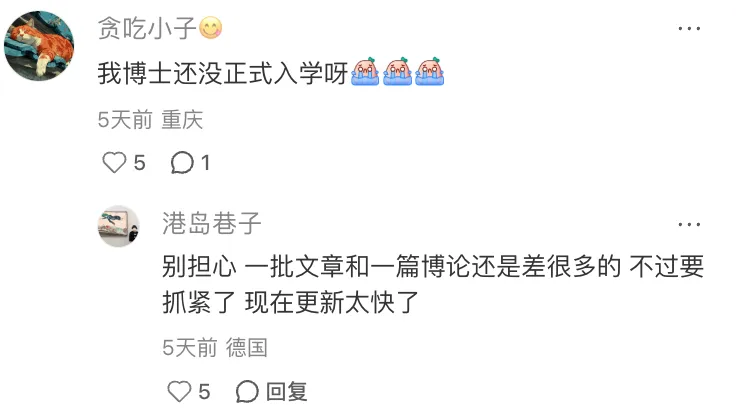Click the 5天前 重庆 timestamp

(x=150, y=120)
